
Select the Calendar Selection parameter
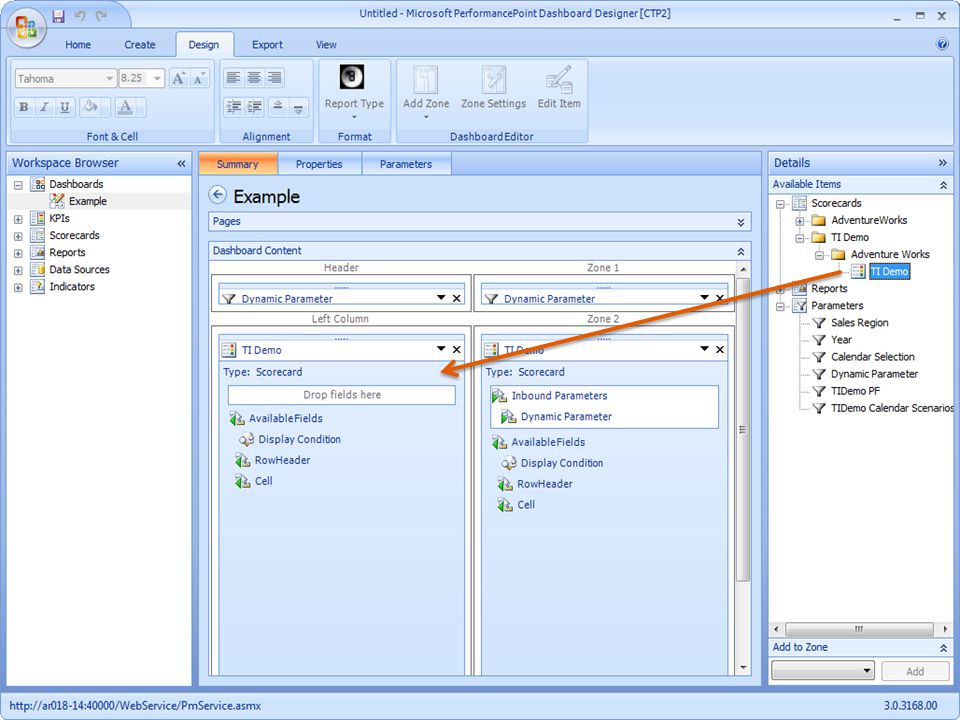pos(872,357)
